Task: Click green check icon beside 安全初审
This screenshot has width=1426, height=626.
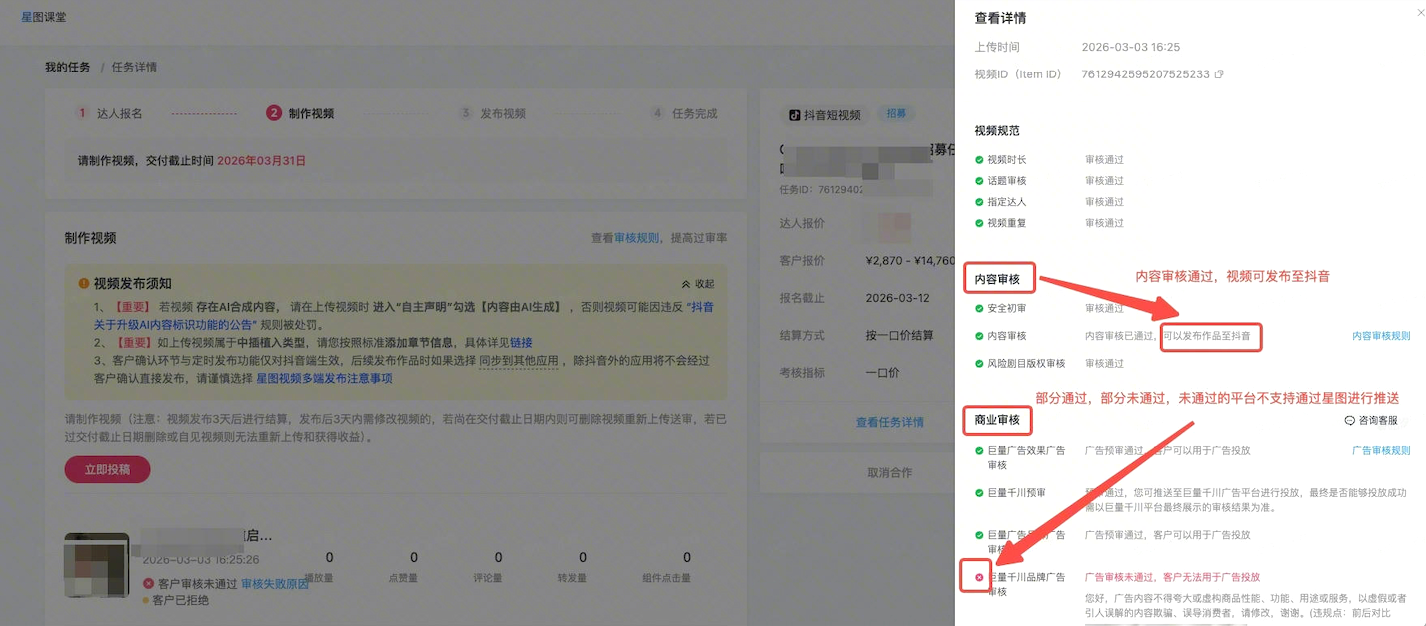Action: click(979, 309)
